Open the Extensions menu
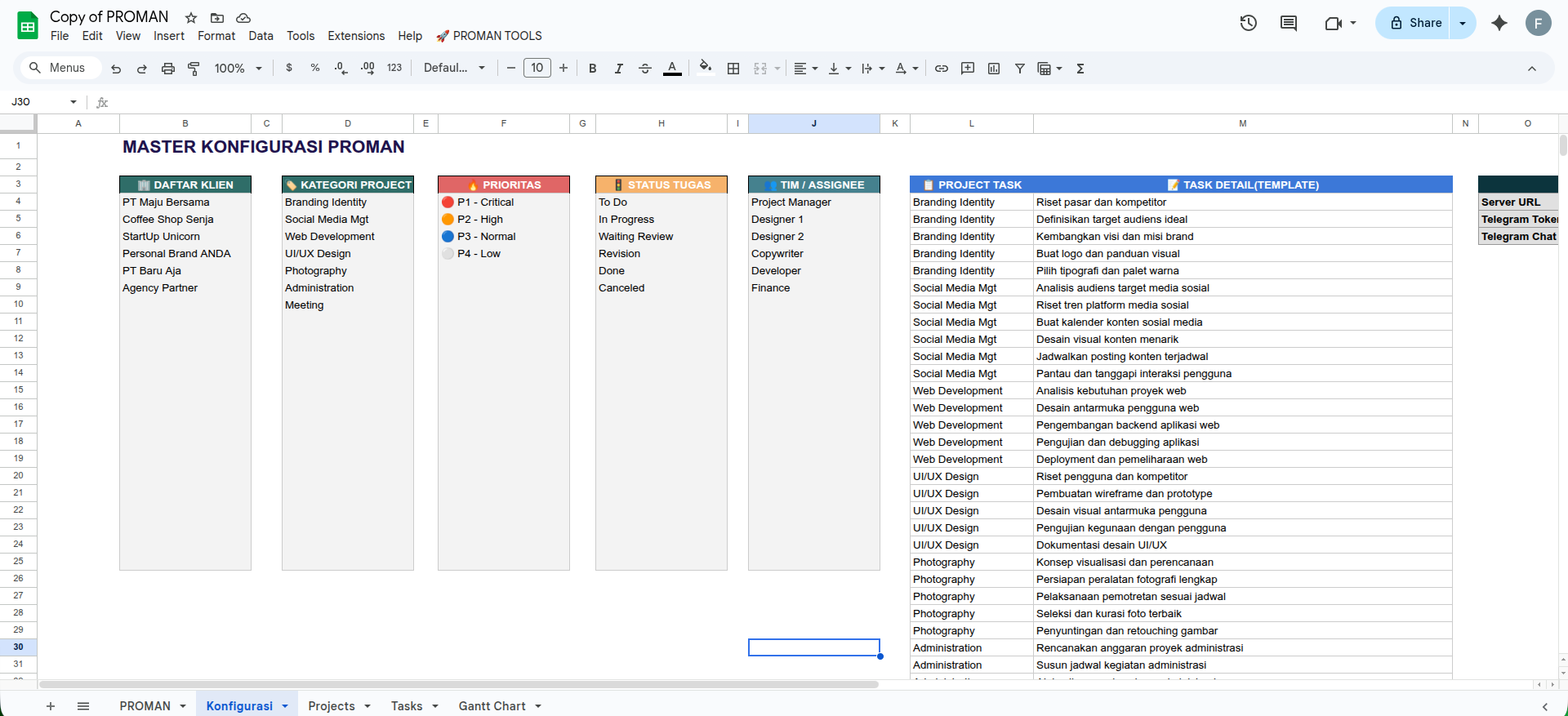Screen dimensions: 1568x716 coord(355,36)
